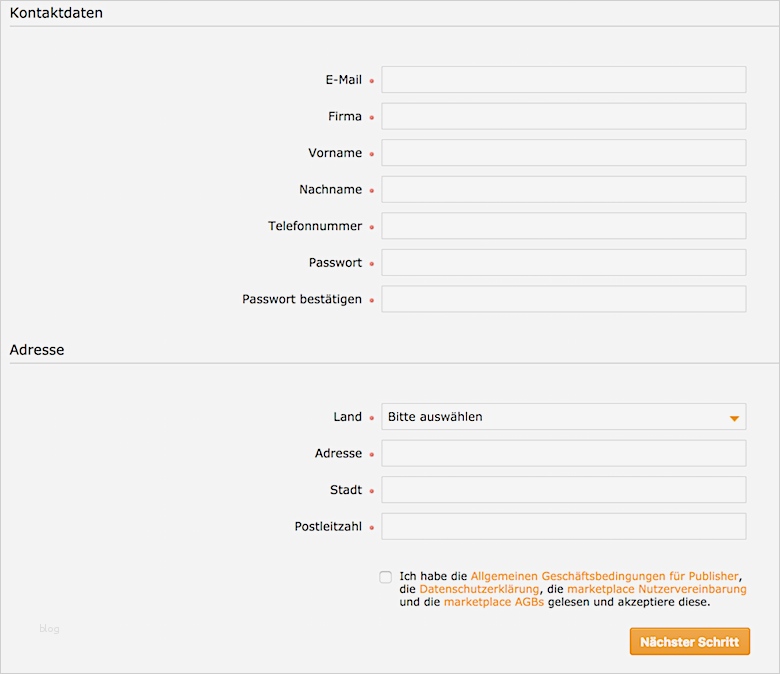Focus the Firma input field
The image size is (780, 674).
point(563,117)
